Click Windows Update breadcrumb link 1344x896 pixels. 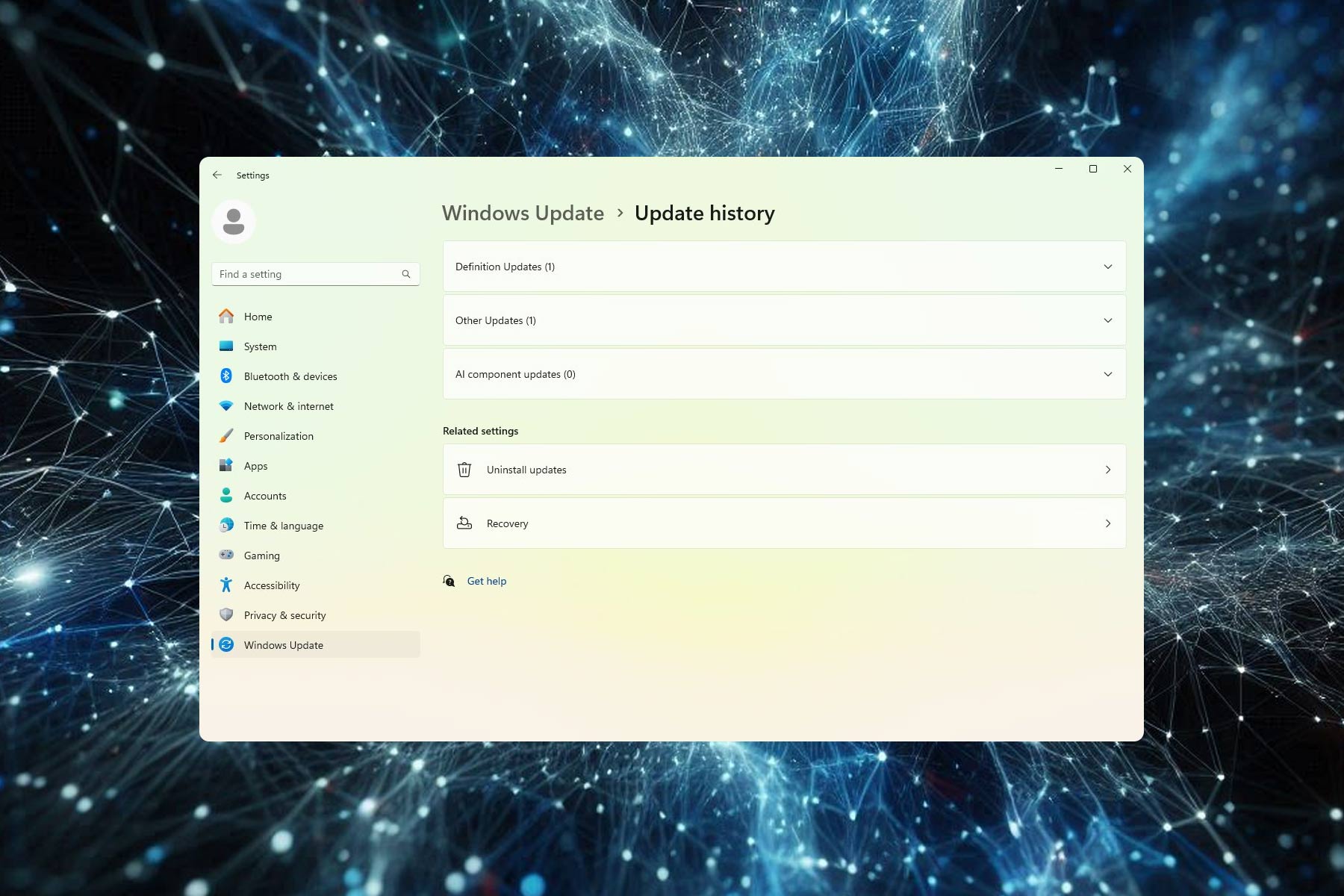(523, 213)
